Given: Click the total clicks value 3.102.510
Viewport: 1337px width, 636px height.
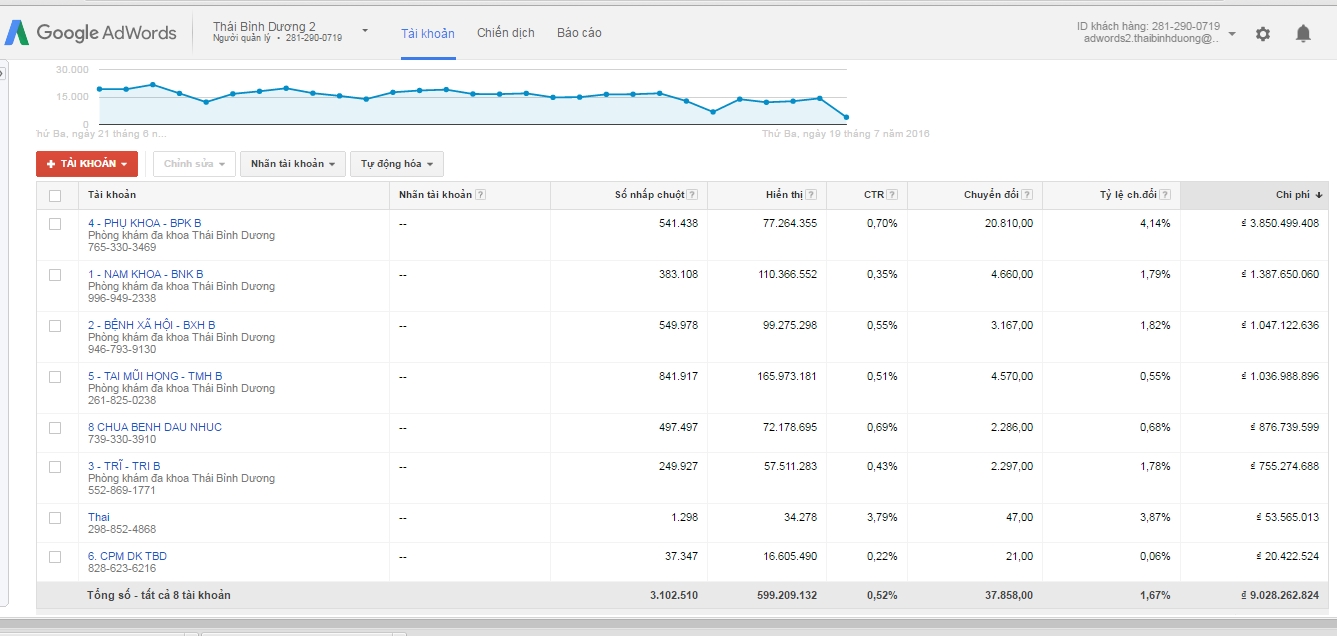Looking at the screenshot, I should (x=674, y=595).
